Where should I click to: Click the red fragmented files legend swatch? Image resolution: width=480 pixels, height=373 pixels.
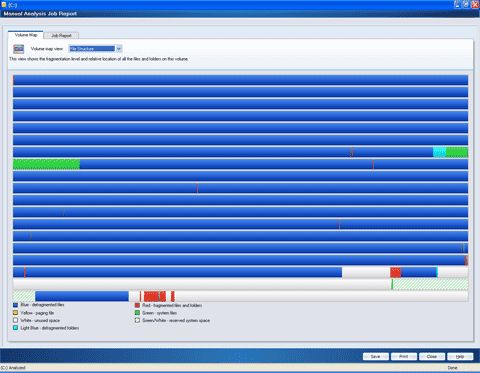click(x=137, y=305)
